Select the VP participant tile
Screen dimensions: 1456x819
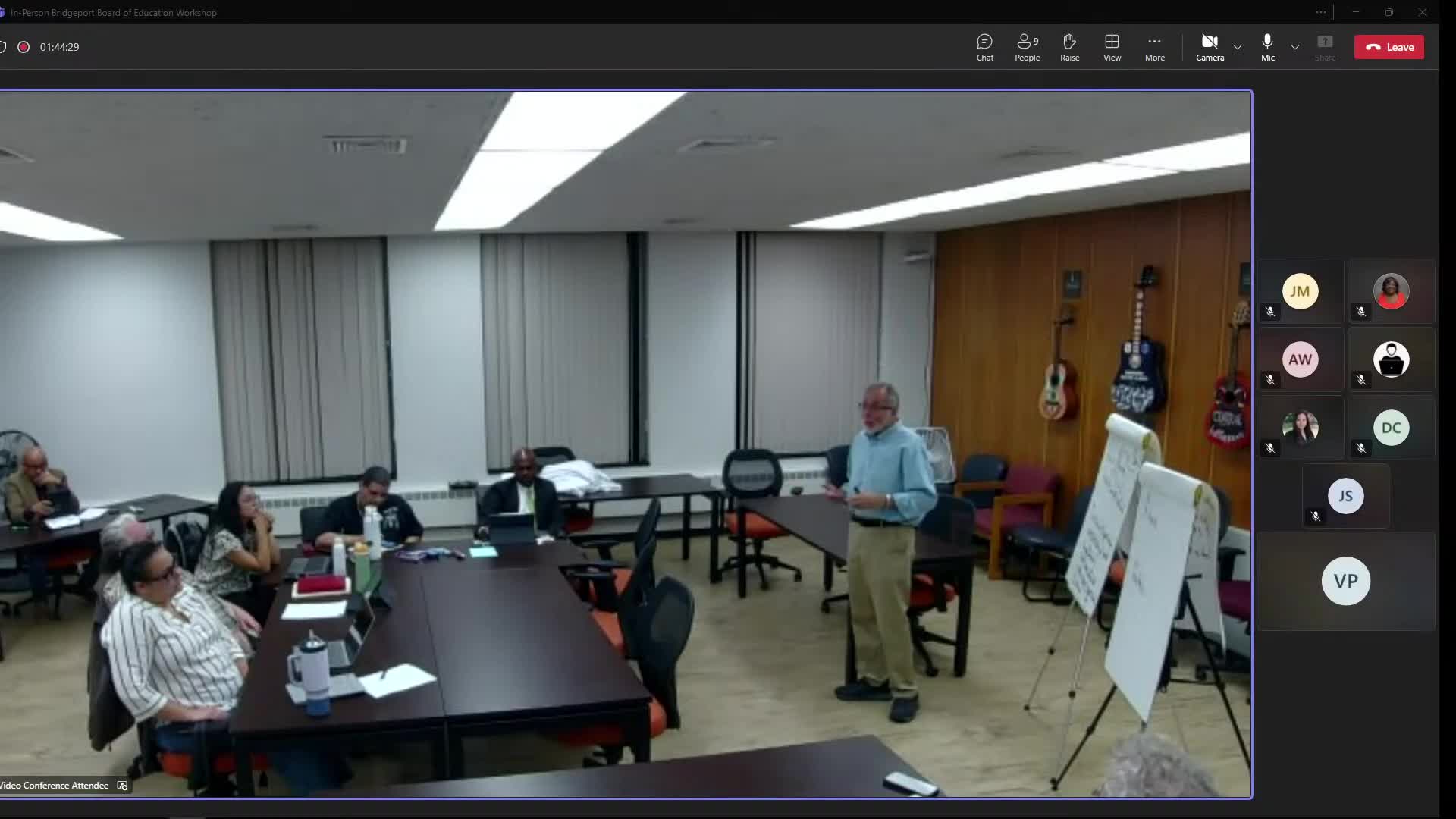(1345, 581)
